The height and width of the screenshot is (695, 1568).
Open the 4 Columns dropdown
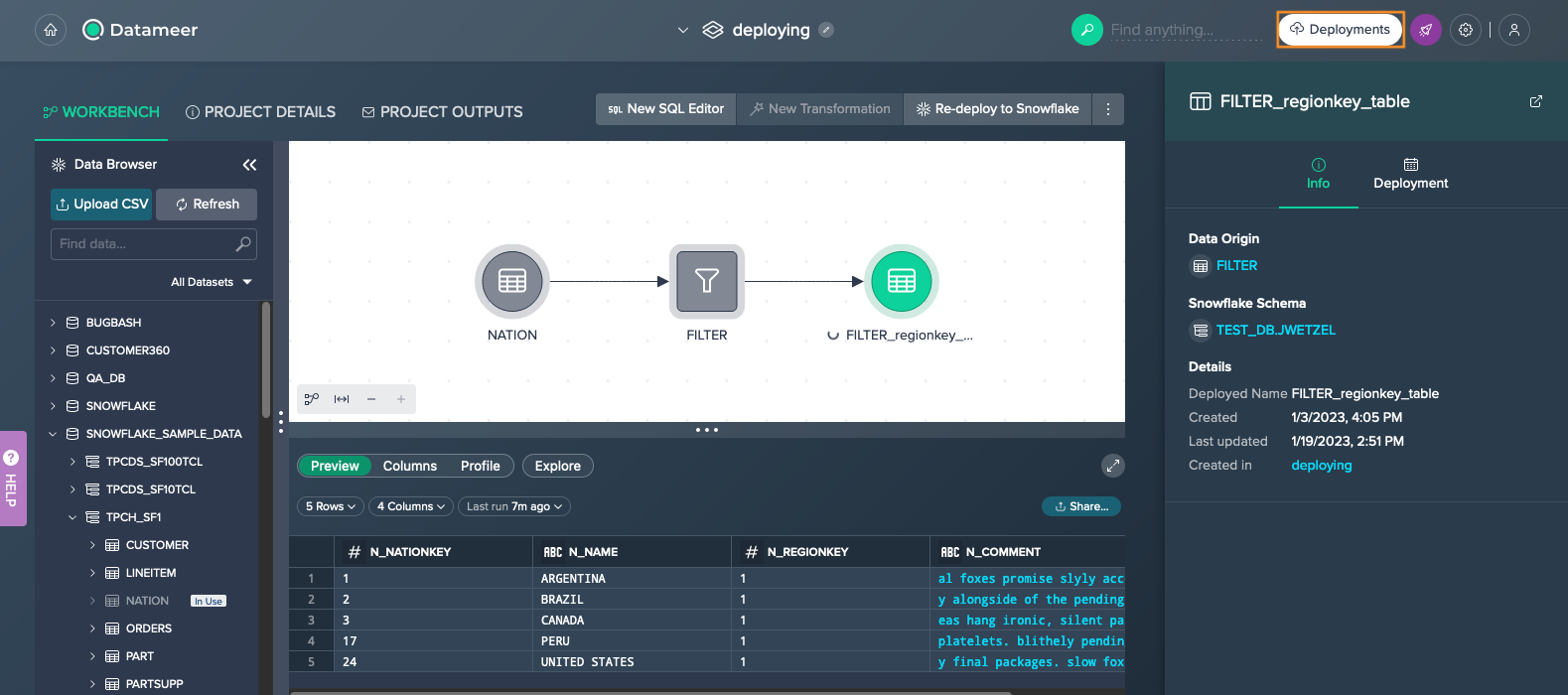pyautogui.click(x=411, y=506)
